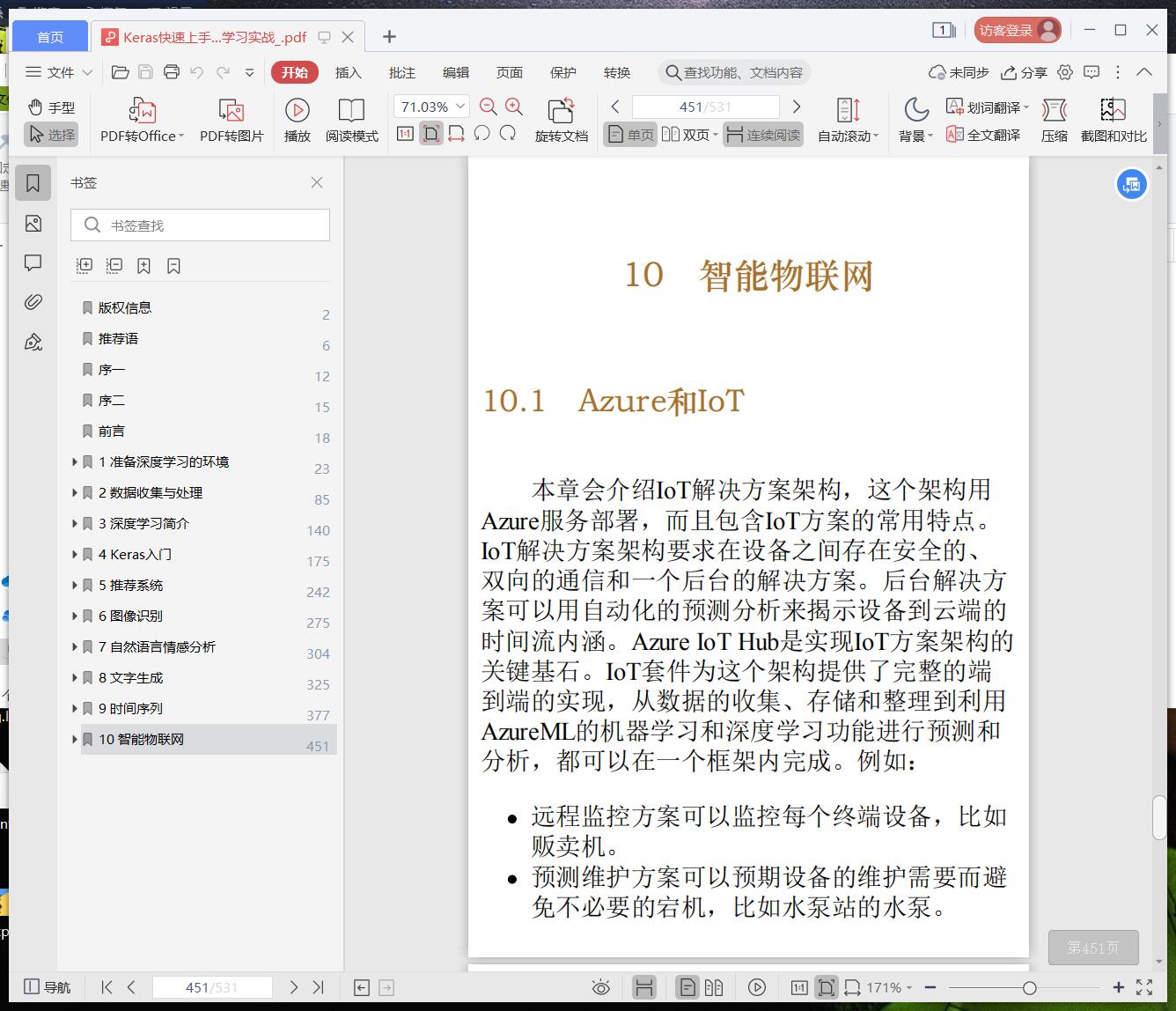
Task: Expand all bookmarks icon
Action: coord(85,265)
